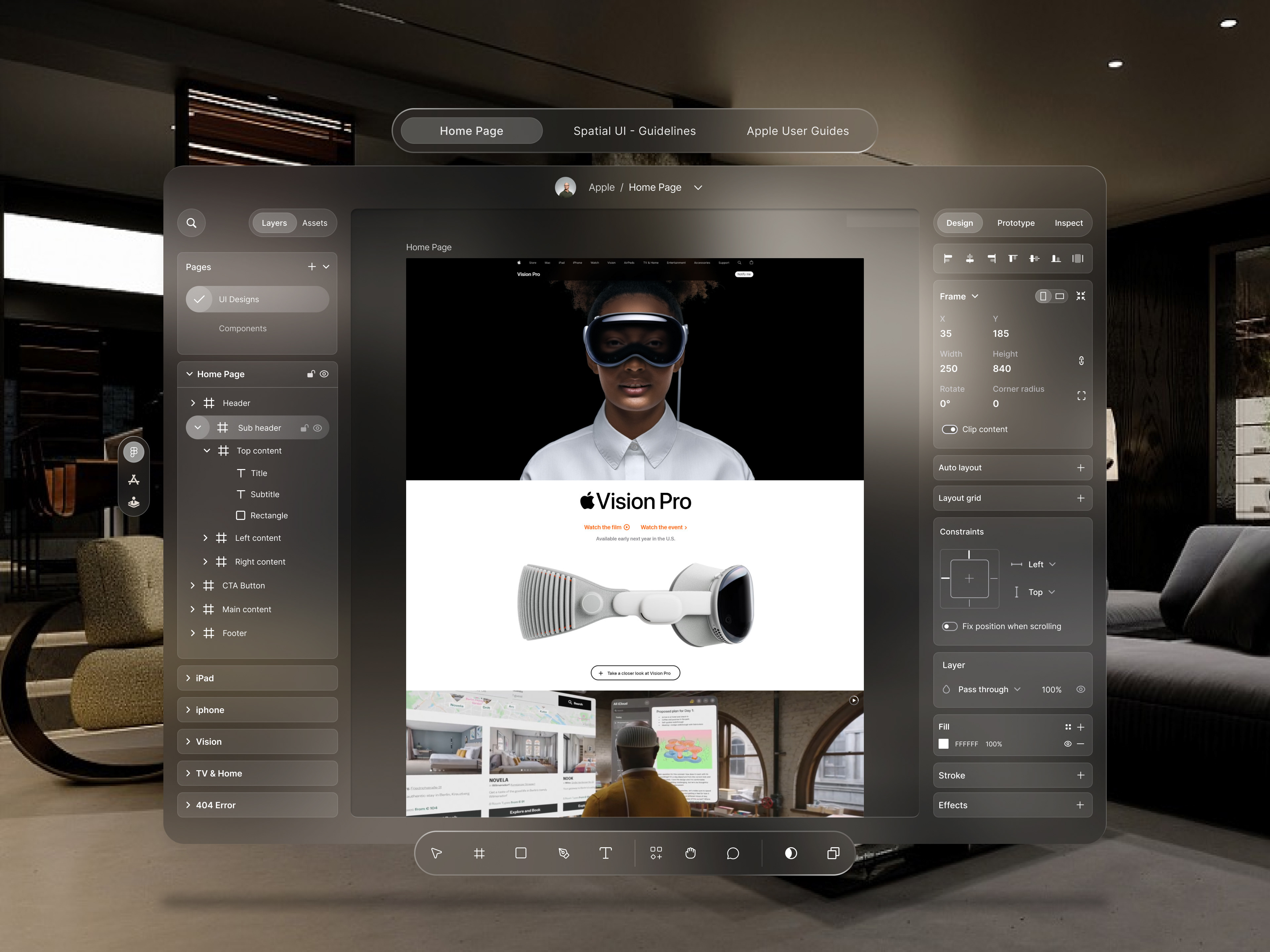
Task: Open the Home Page title dropdown chevron
Action: (x=698, y=188)
